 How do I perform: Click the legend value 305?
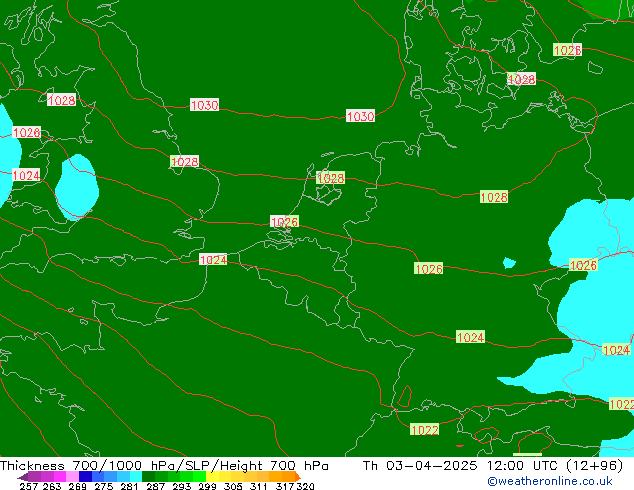pos(233,486)
